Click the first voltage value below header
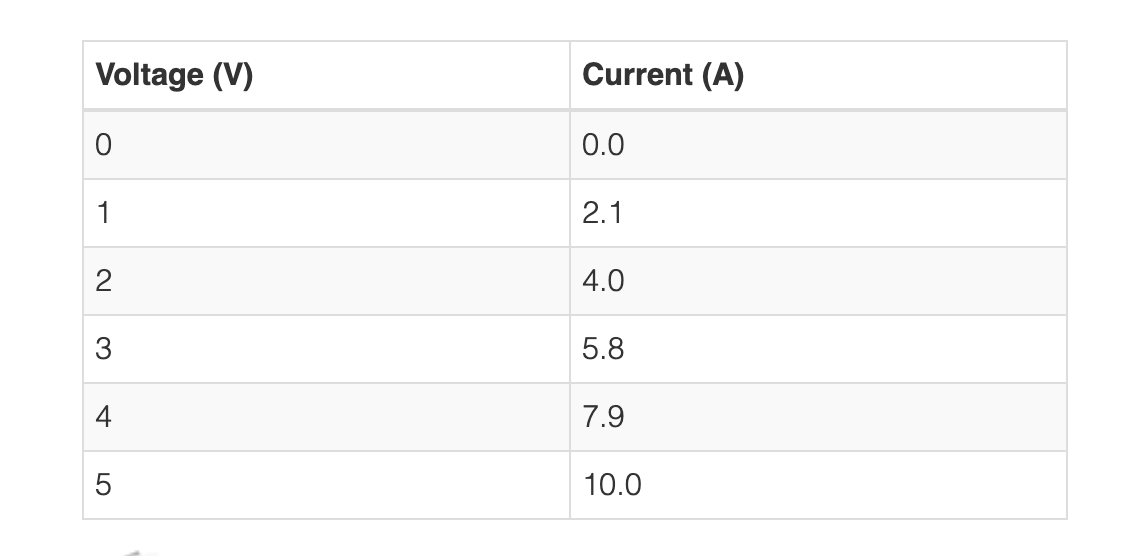The height and width of the screenshot is (556, 1132). (x=326, y=145)
